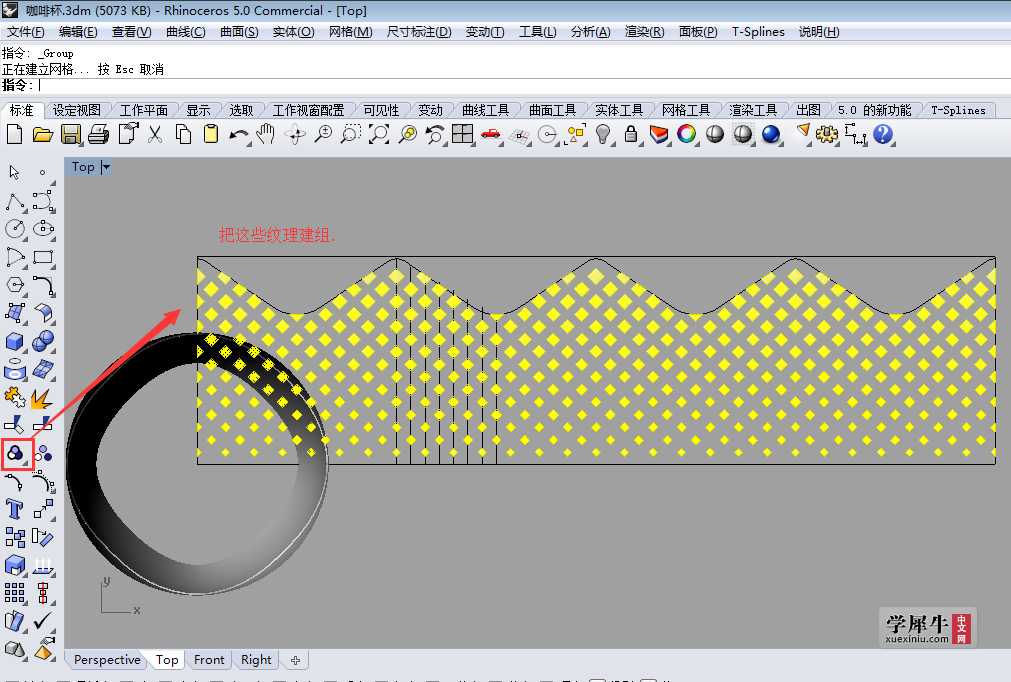This screenshot has width=1011, height=682.
Task: Undo the last action with curved arrow
Action: (x=239, y=135)
